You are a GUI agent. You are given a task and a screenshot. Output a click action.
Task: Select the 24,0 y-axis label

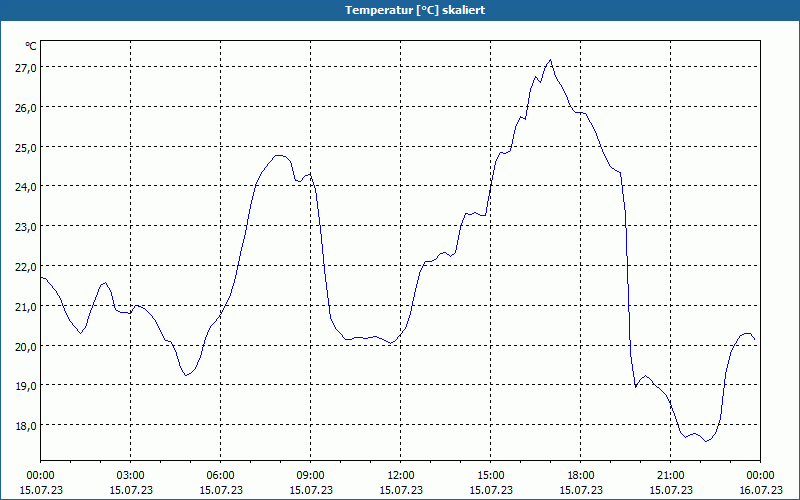26,187
